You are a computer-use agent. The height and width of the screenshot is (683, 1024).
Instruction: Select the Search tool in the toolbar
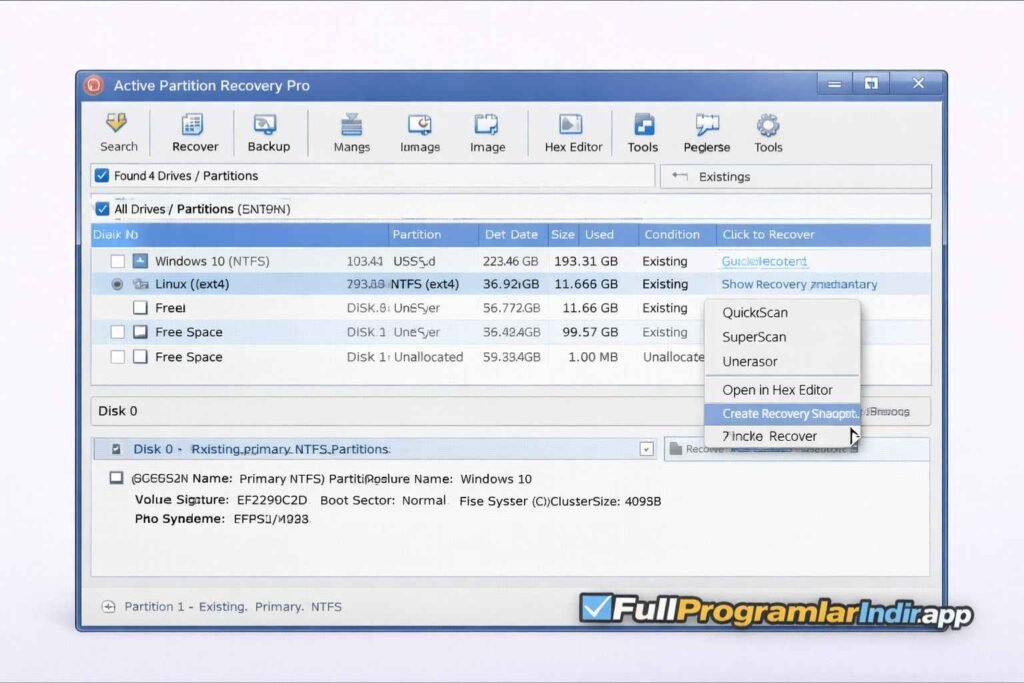pos(117,132)
